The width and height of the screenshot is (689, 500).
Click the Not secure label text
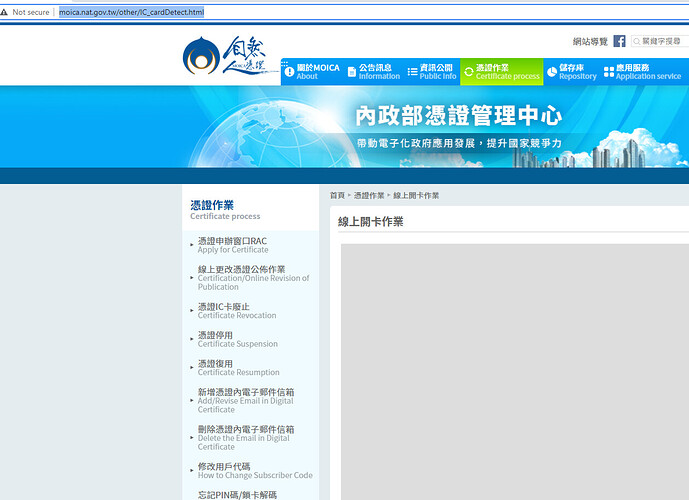[x=31, y=12]
